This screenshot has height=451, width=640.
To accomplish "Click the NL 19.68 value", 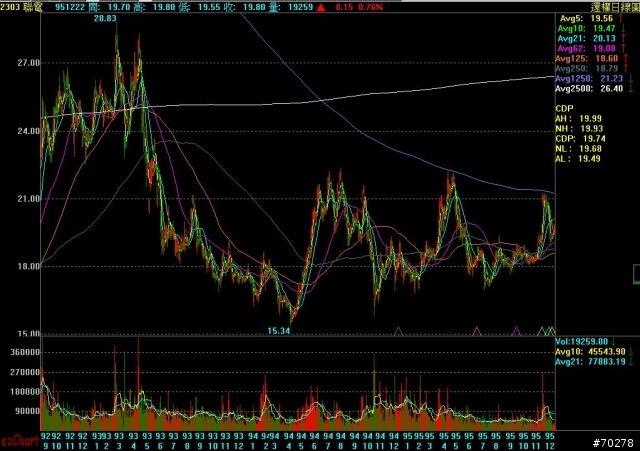I will [x=578, y=149].
